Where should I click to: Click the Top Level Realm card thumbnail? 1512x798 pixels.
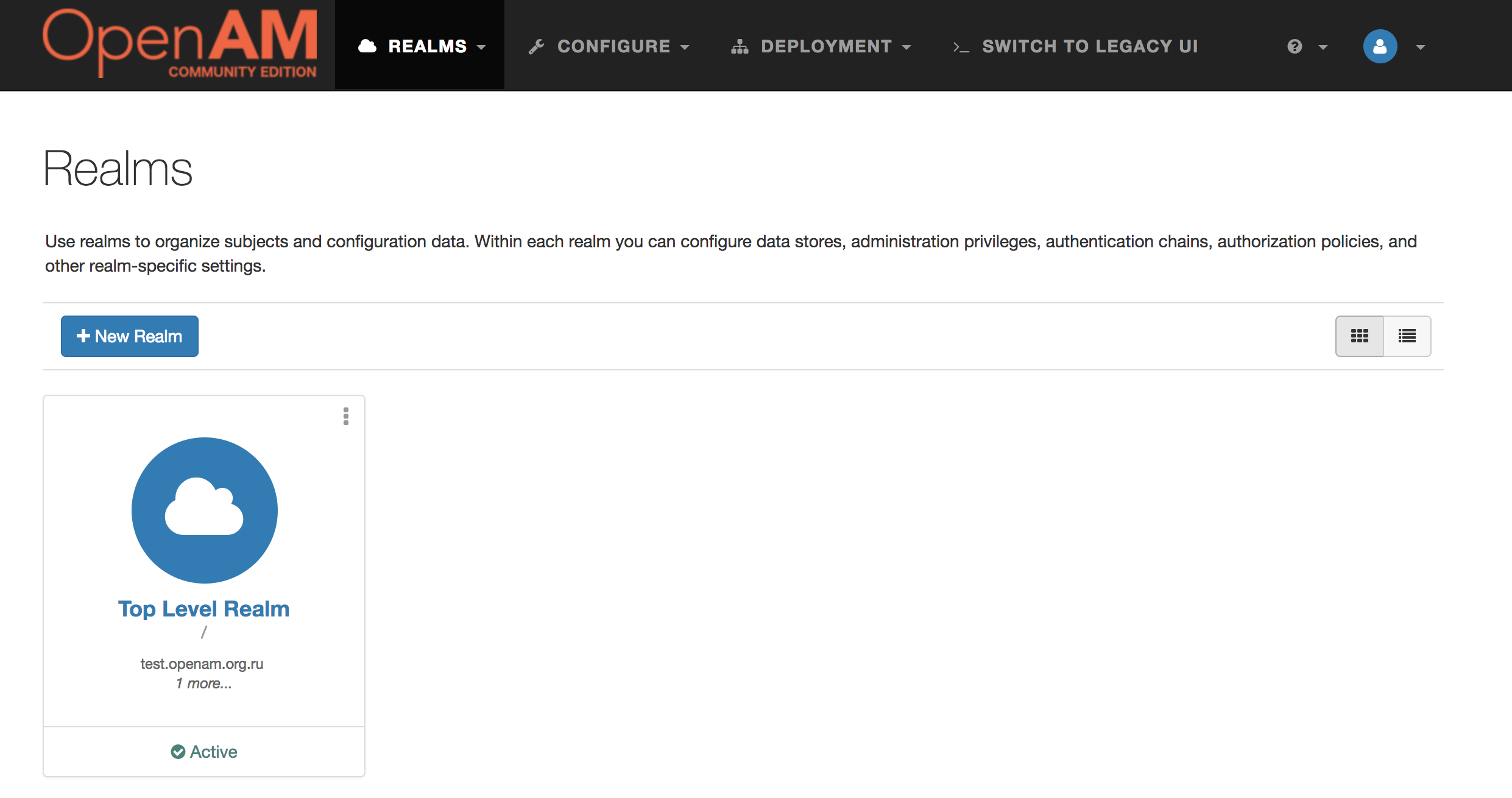click(204, 510)
